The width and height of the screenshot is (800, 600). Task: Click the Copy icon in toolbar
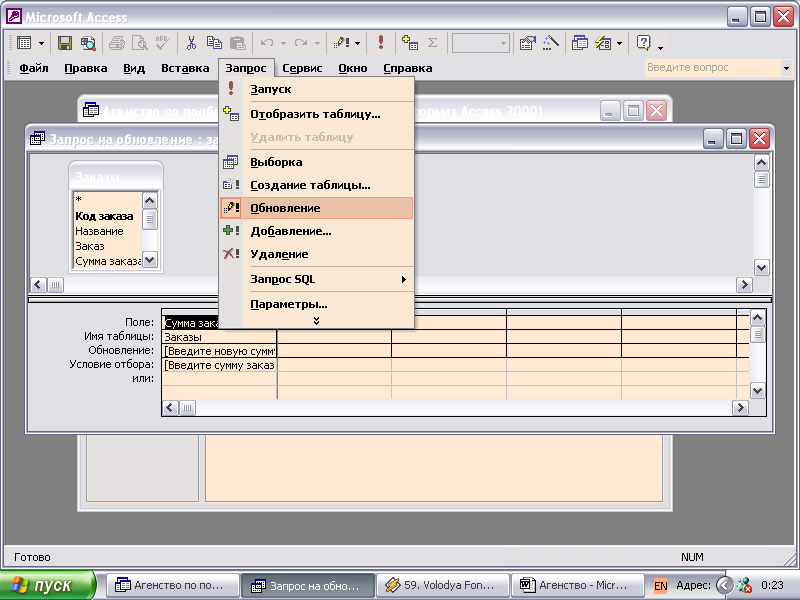click(x=214, y=43)
